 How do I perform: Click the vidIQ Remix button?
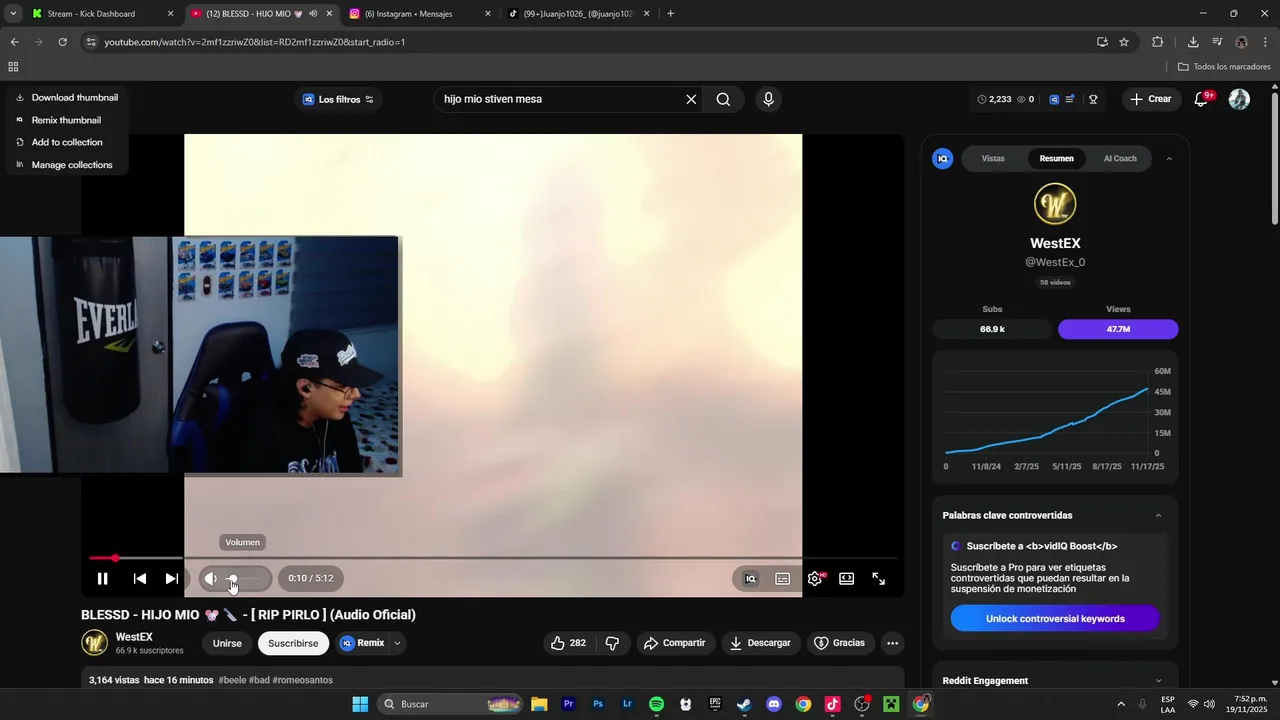click(362, 643)
